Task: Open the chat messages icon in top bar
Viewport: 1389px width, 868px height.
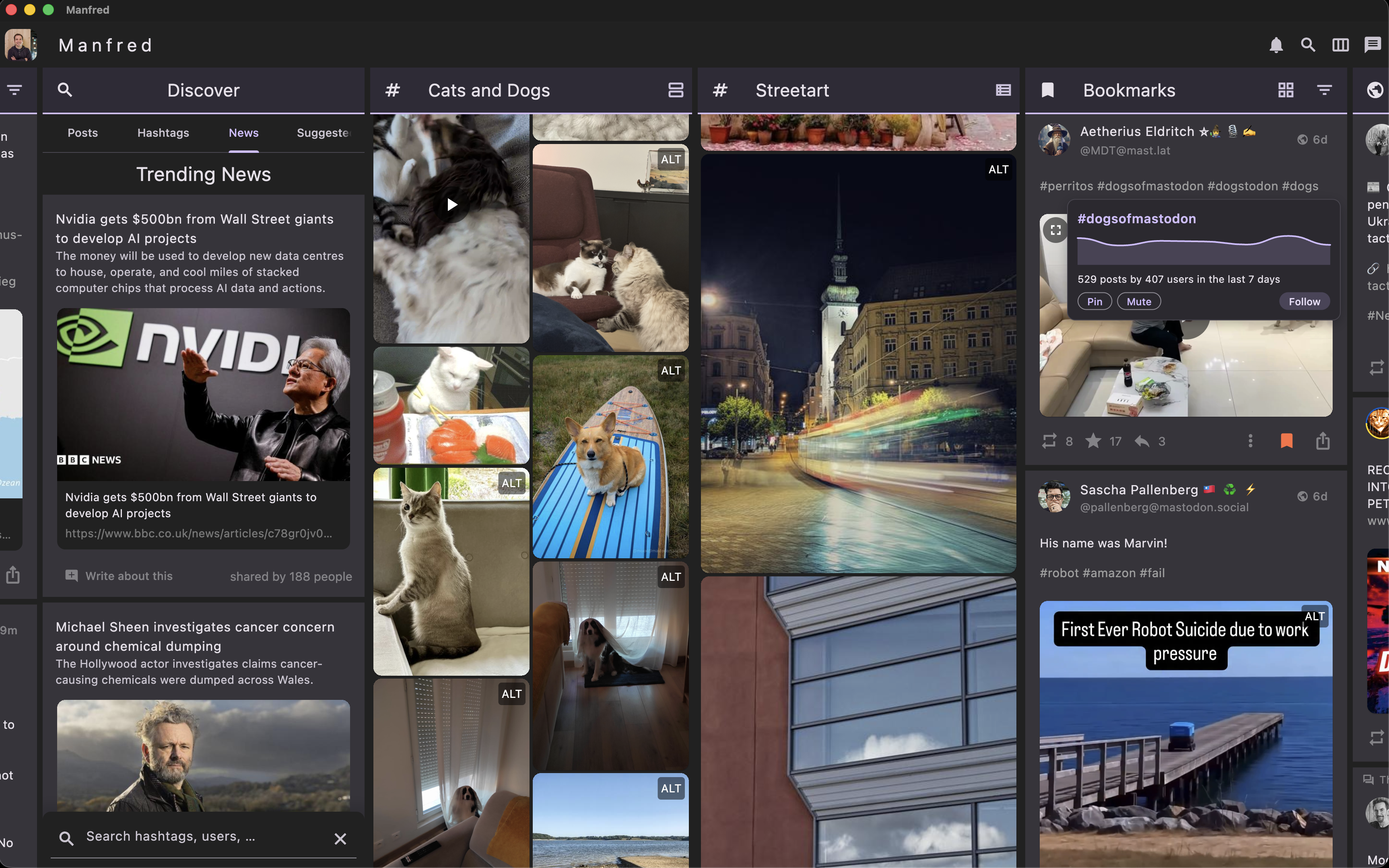Action: pos(1373,45)
